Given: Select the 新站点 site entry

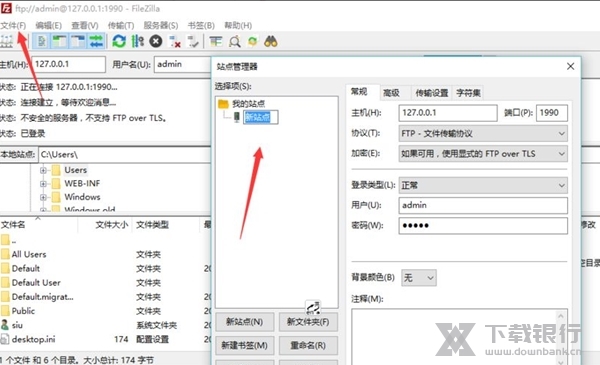Looking at the screenshot, I should click(x=260, y=117).
